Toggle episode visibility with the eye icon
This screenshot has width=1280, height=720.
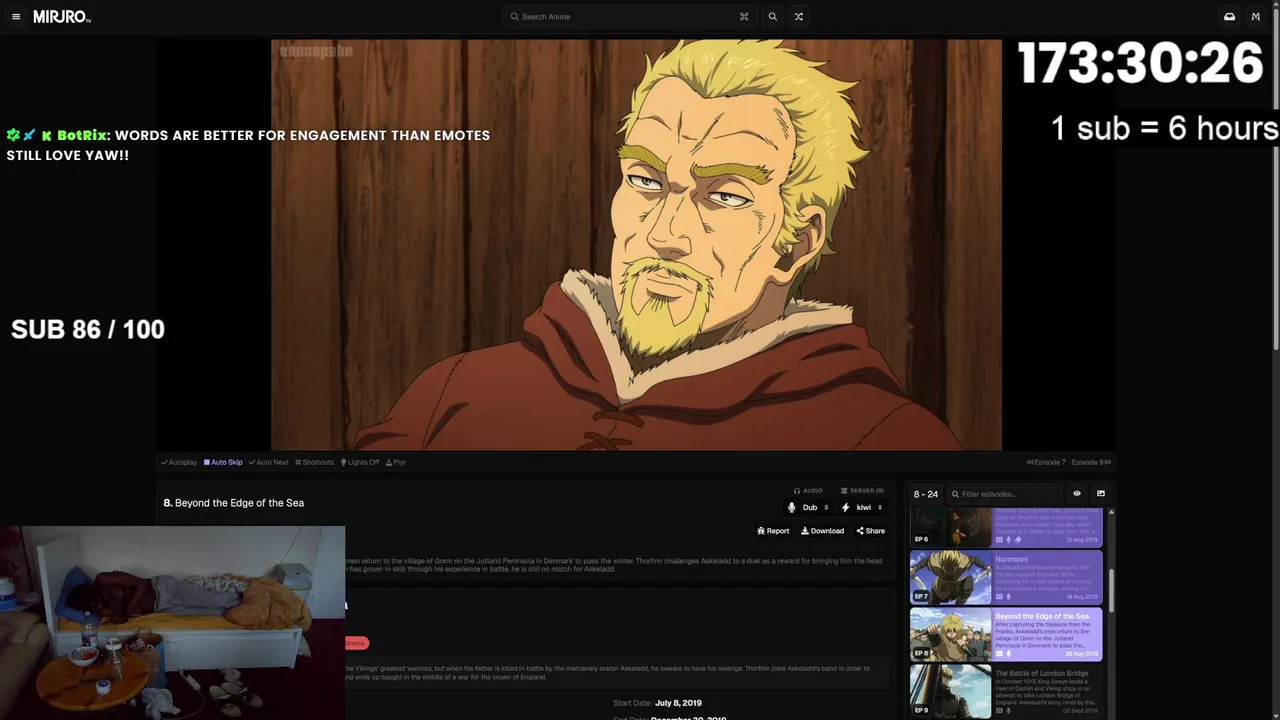pyautogui.click(x=1077, y=494)
